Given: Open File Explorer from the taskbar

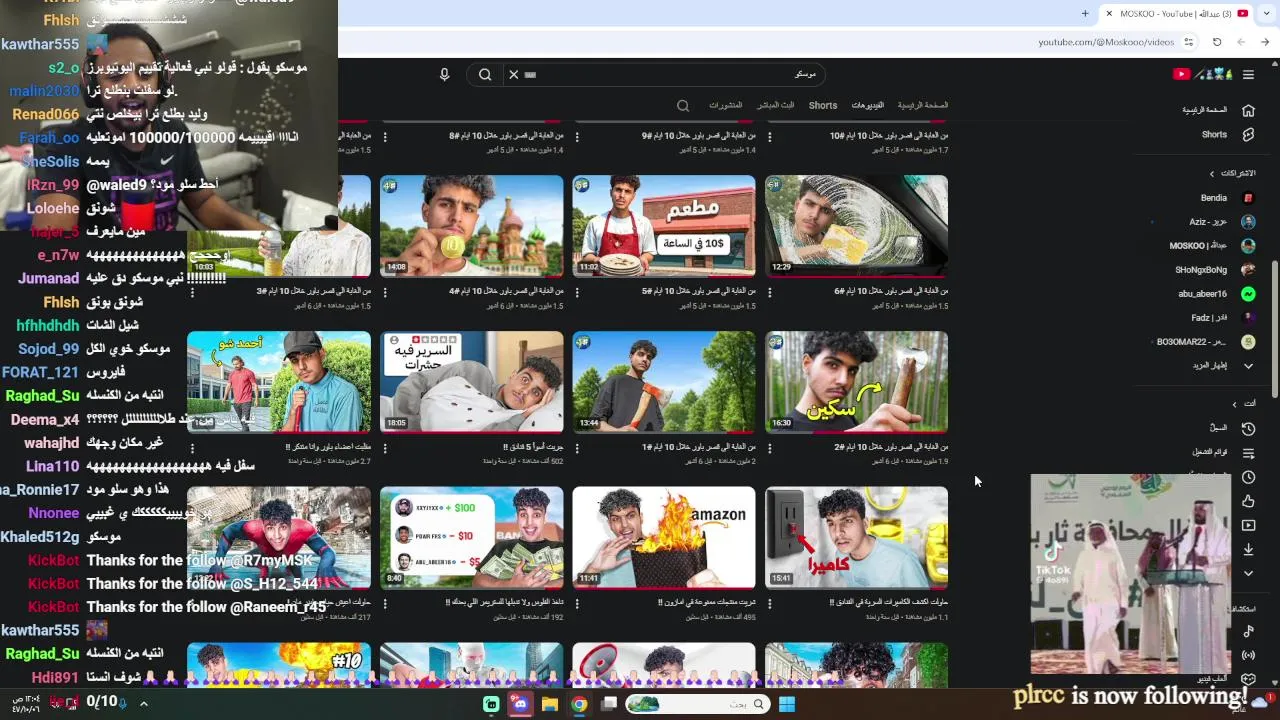Looking at the screenshot, I should (549, 704).
